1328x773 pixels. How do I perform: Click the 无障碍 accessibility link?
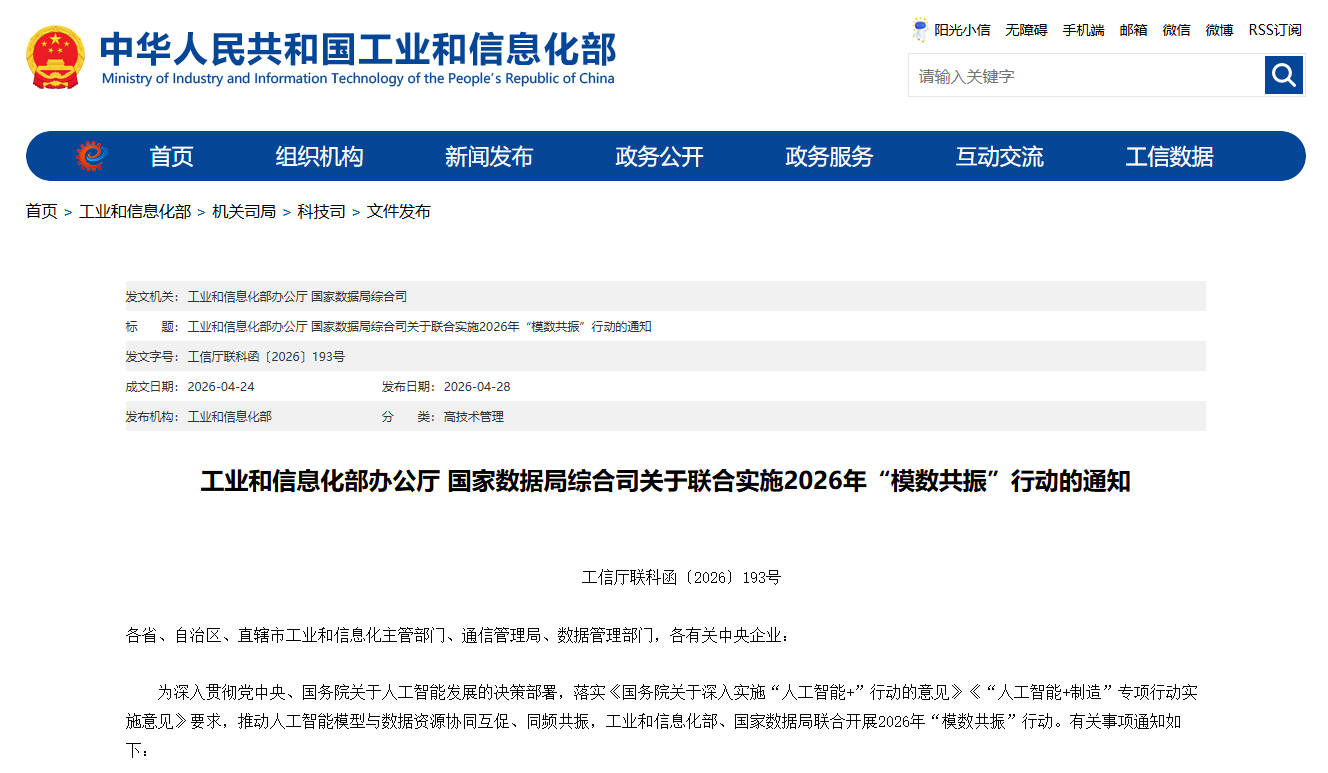(1026, 30)
